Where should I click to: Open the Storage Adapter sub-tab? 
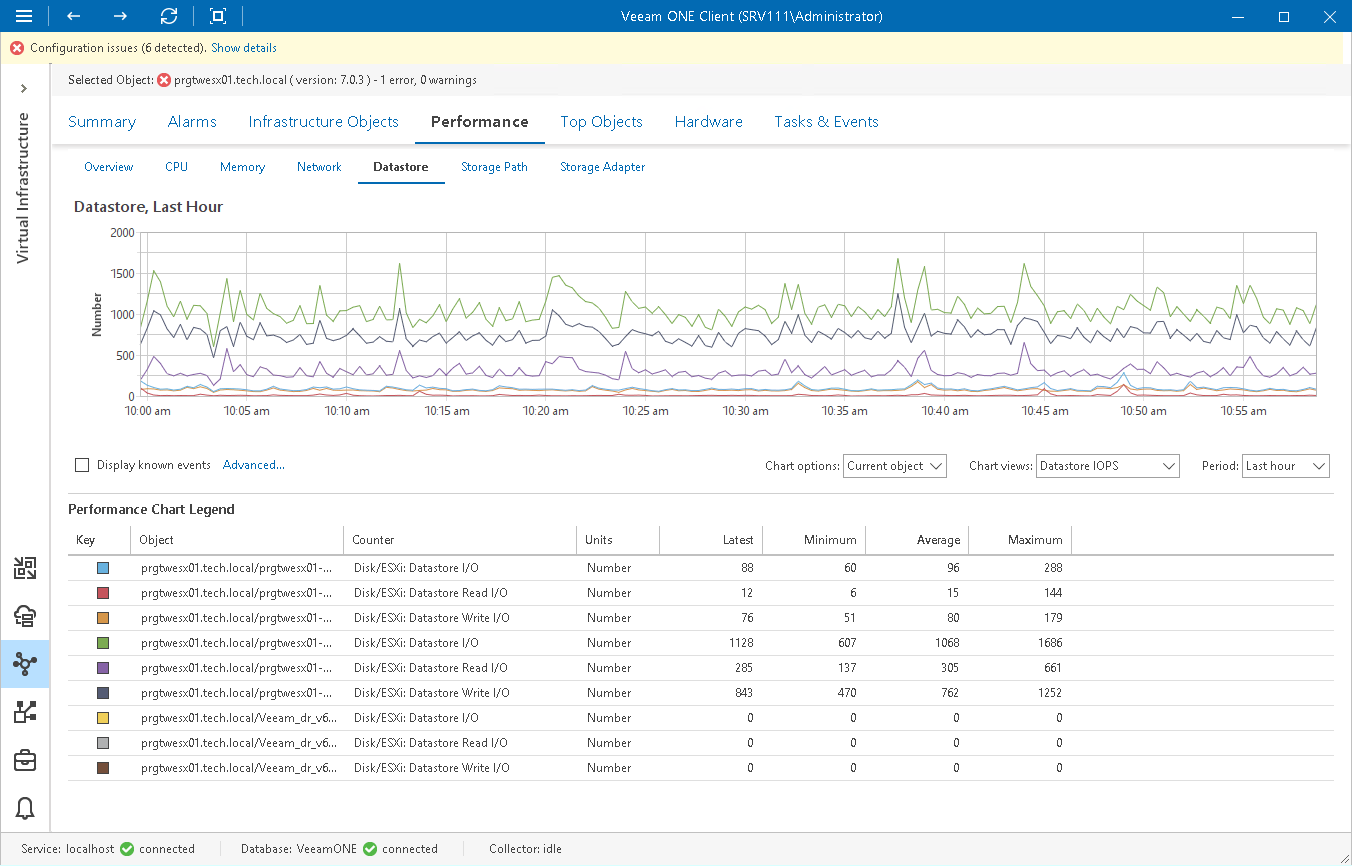tap(602, 167)
